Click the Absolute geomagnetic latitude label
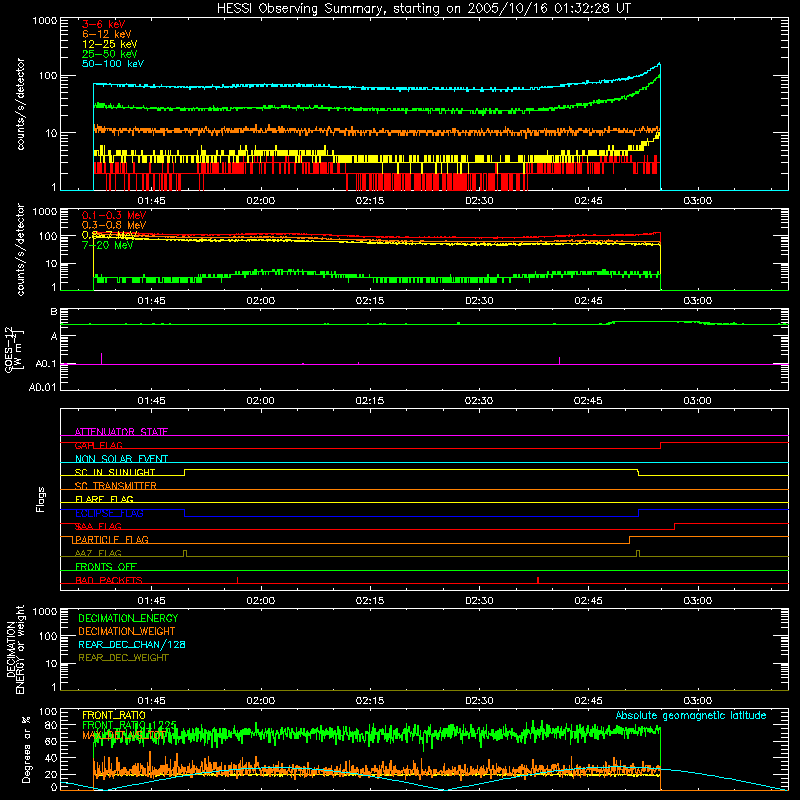The image size is (800, 800). click(x=691, y=715)
